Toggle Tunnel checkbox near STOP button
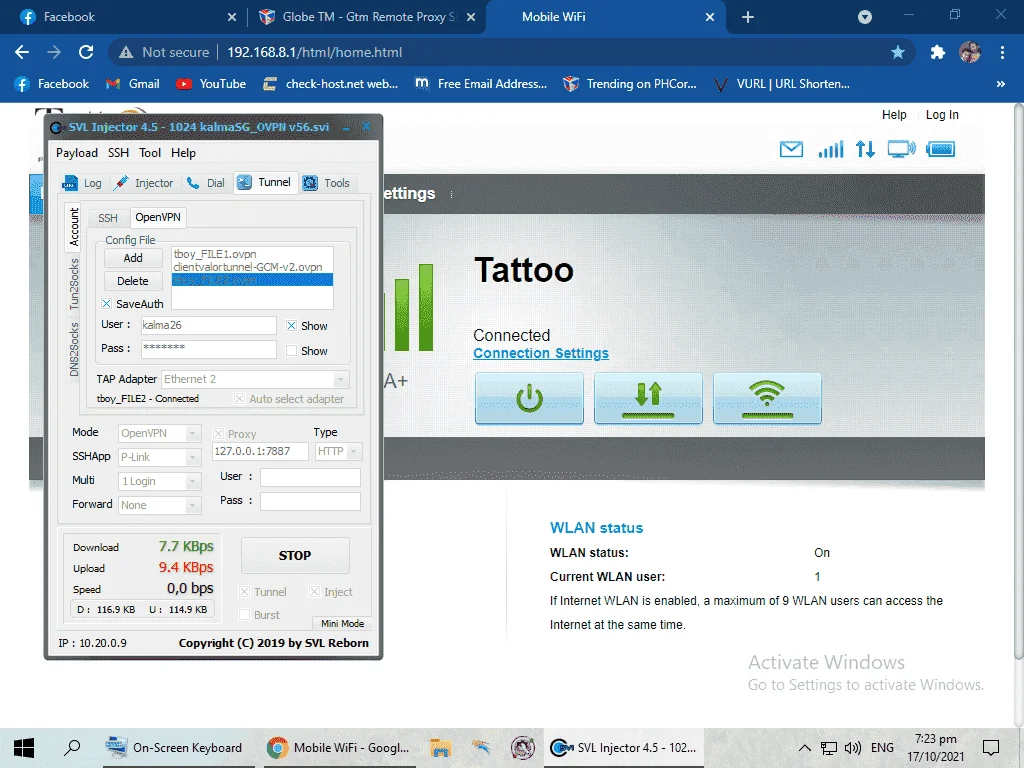 tap(244, 592)
